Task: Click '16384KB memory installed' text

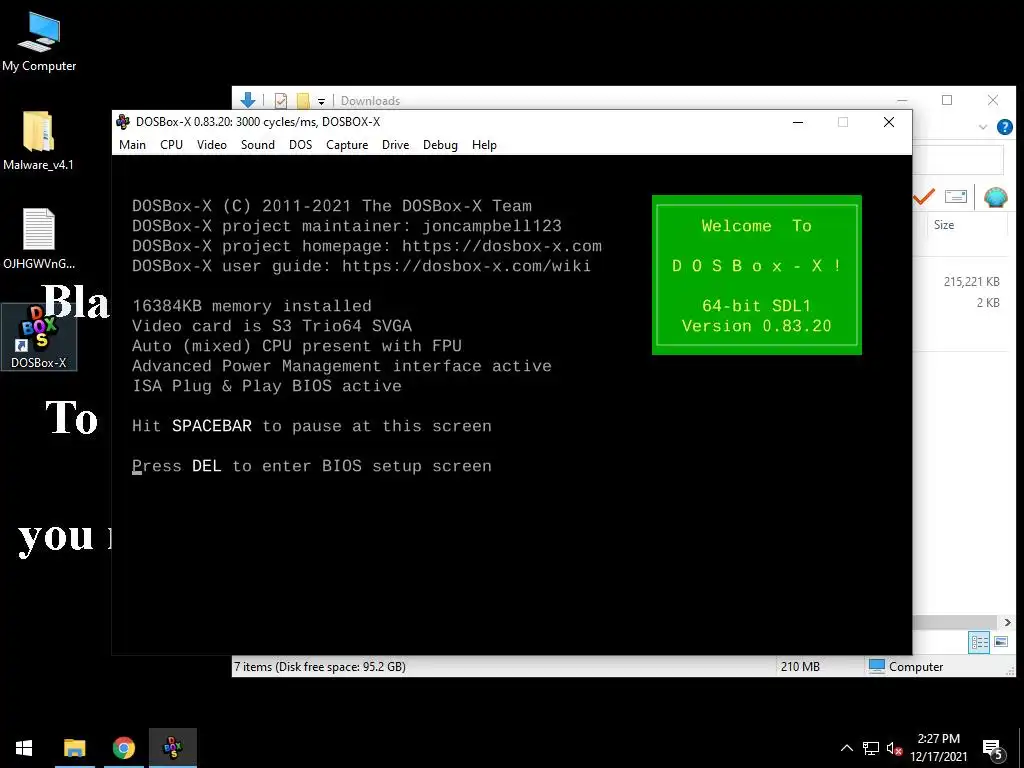Action: click(251, 306)
